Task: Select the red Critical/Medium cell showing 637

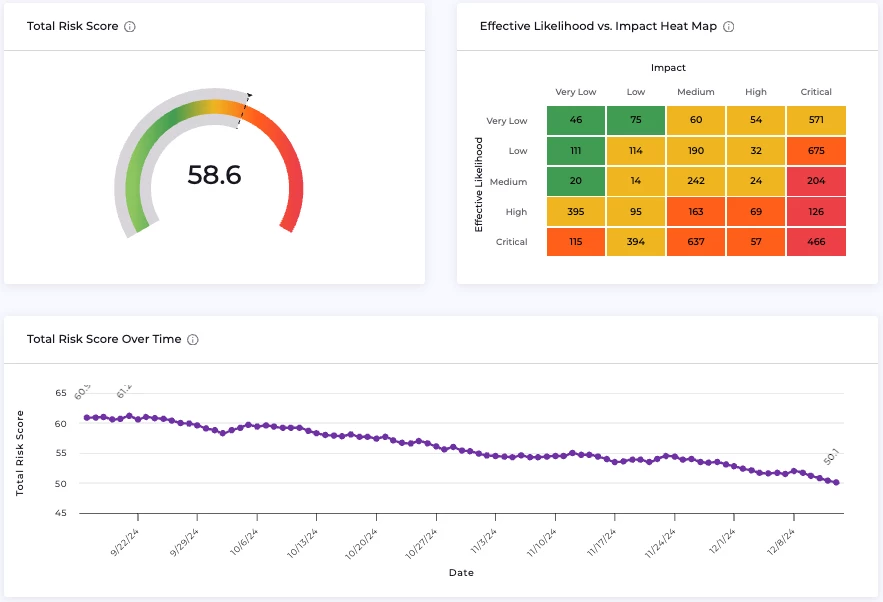Action: click(x=696, y=241)
